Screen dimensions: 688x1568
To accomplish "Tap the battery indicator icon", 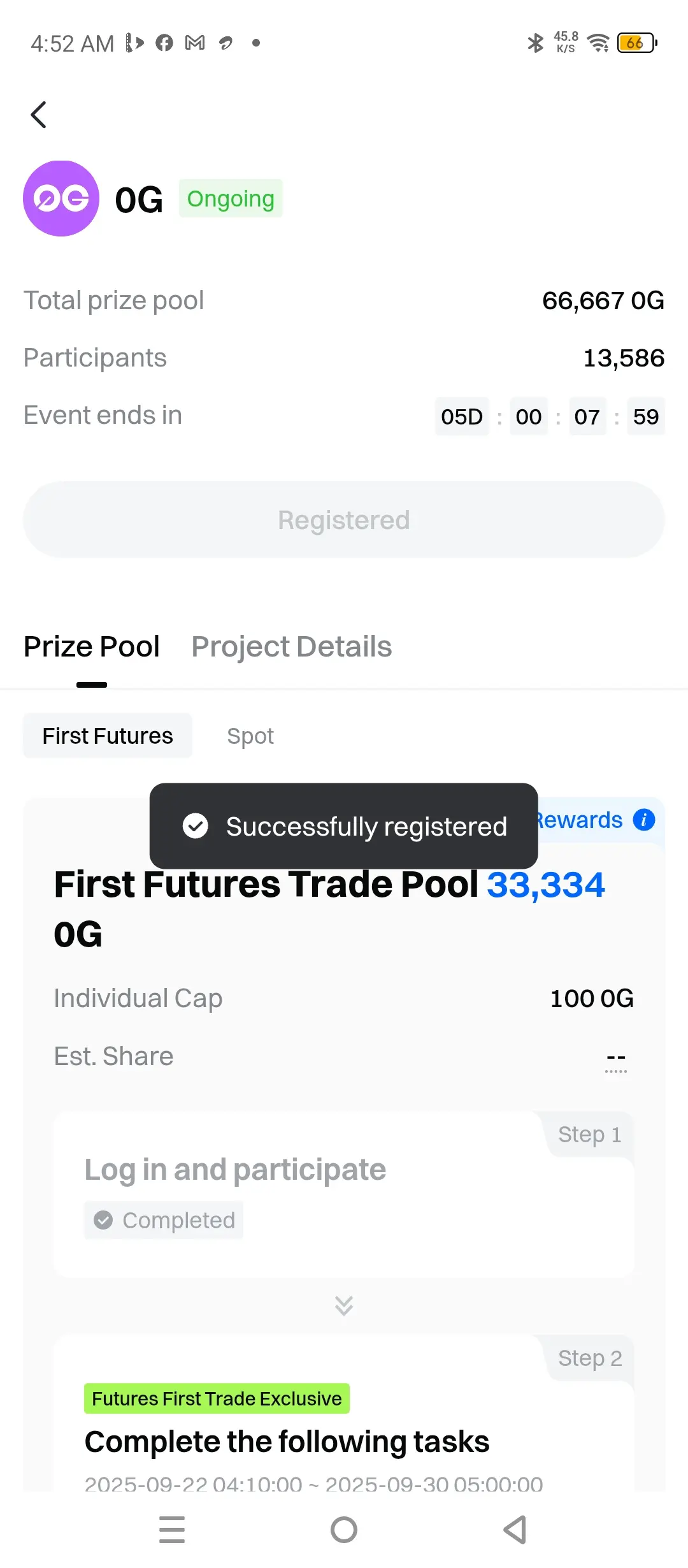I will pos(637,43).
